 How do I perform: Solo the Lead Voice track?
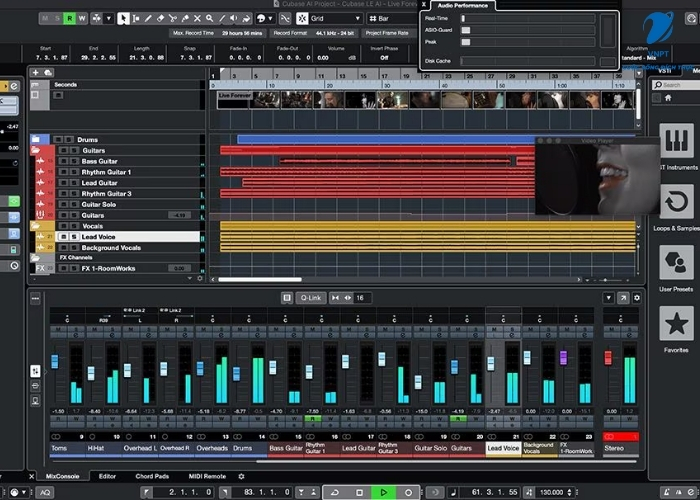click(x=74, y=237)
